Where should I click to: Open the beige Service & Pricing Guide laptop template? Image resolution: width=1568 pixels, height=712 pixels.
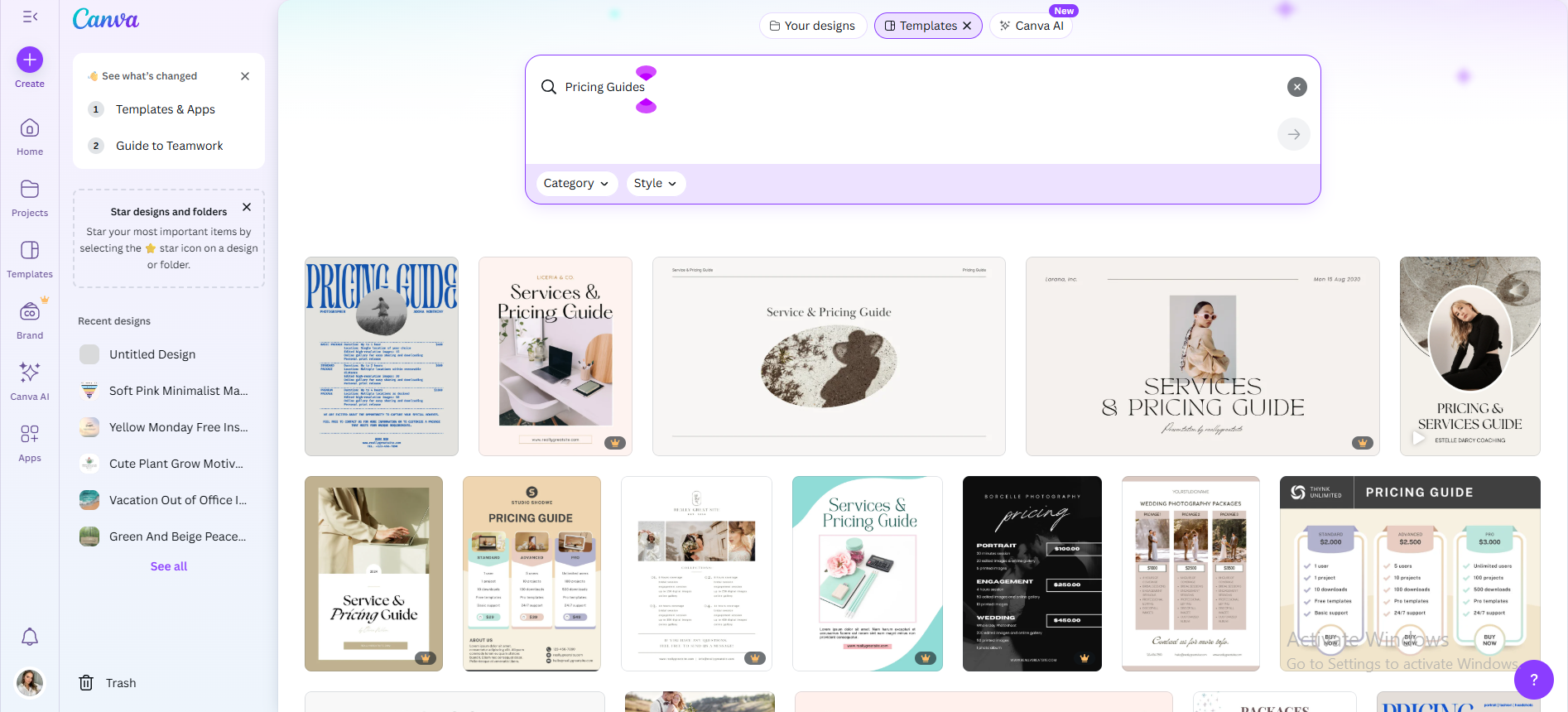373,574
